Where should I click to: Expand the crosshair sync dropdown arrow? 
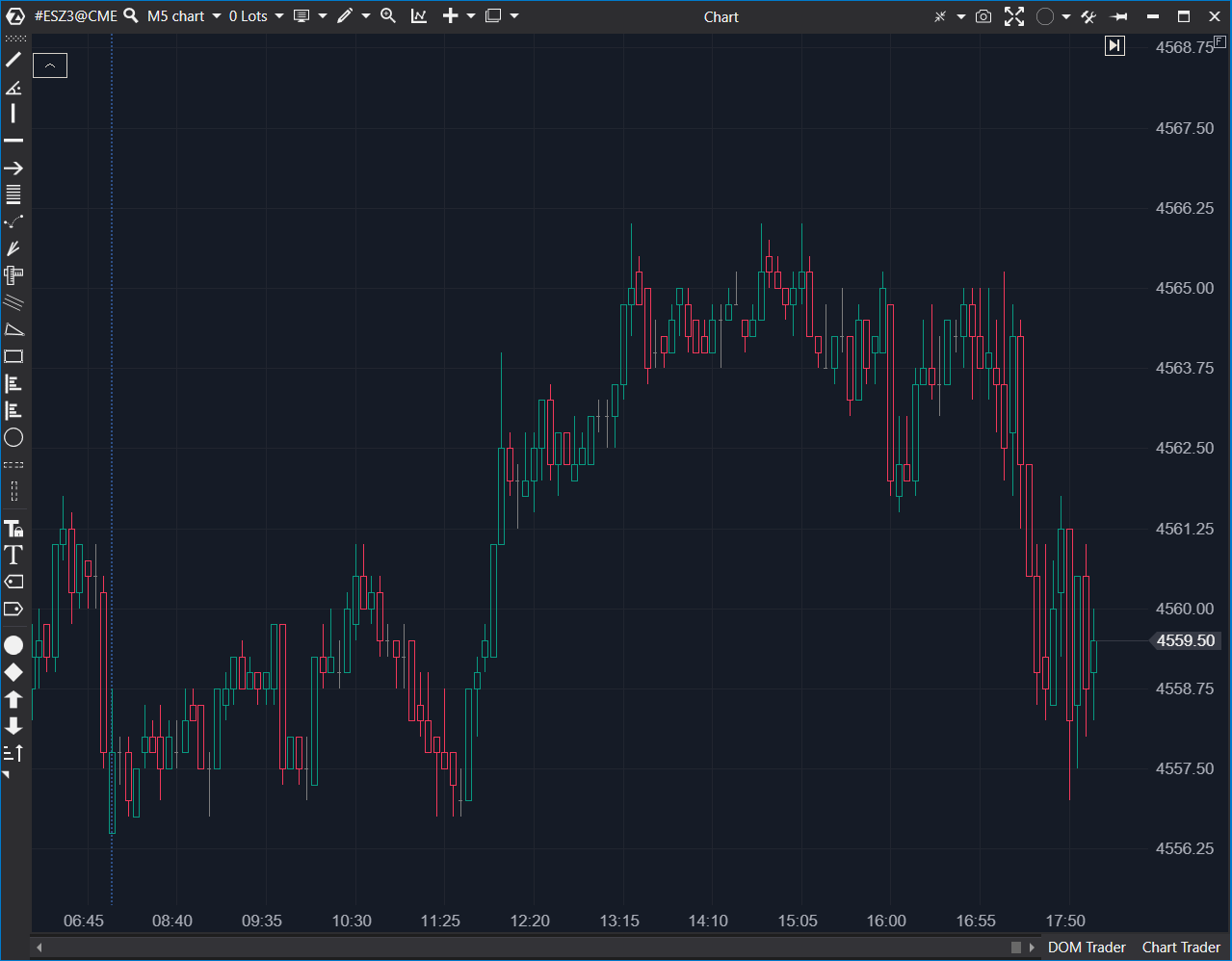coord(961,16)
